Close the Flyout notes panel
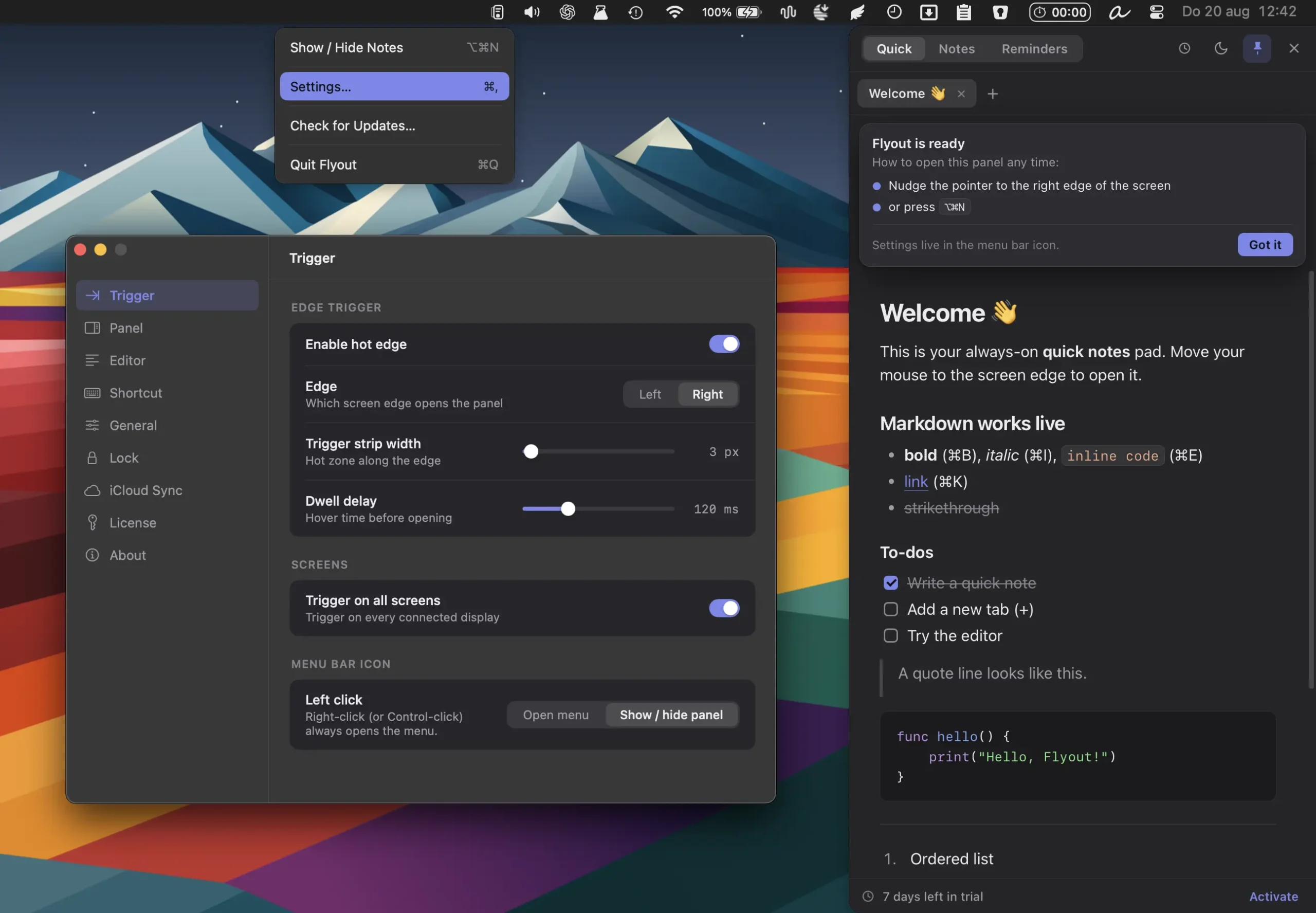The image size is (1316, 913). (x=1294, y=49)
